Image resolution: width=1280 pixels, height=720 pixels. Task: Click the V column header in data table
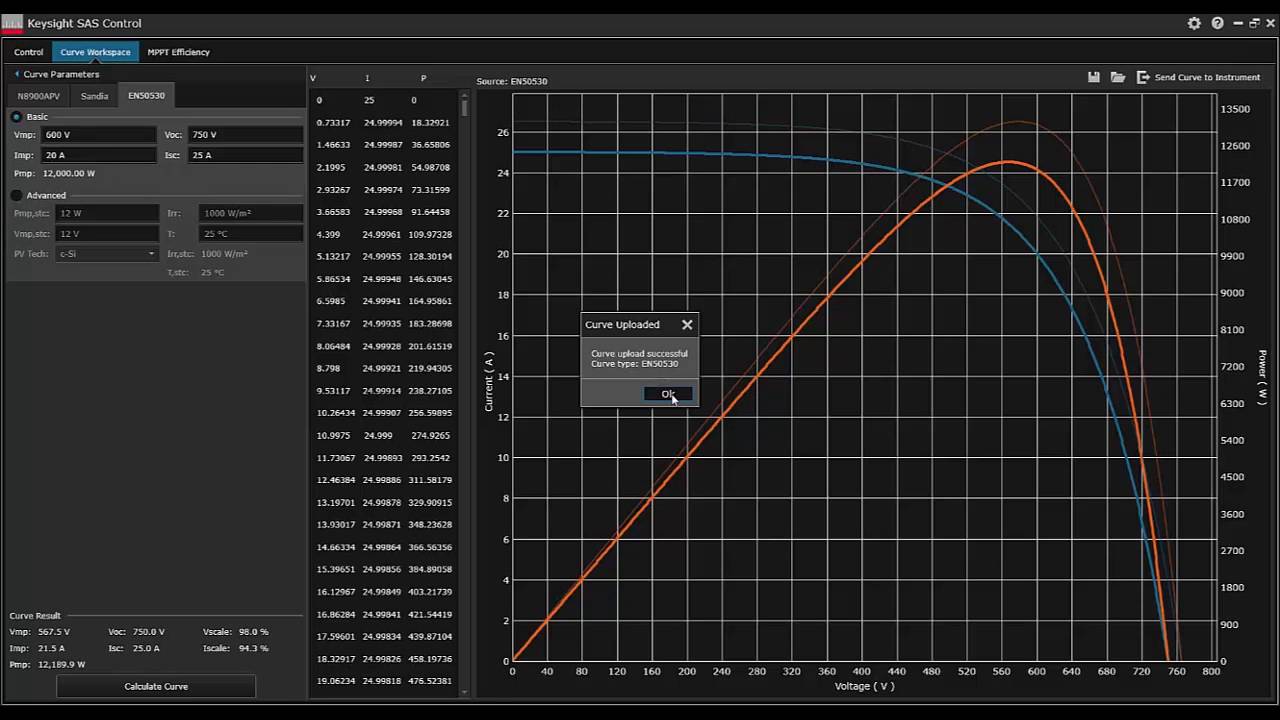click(x=313, y=78)
